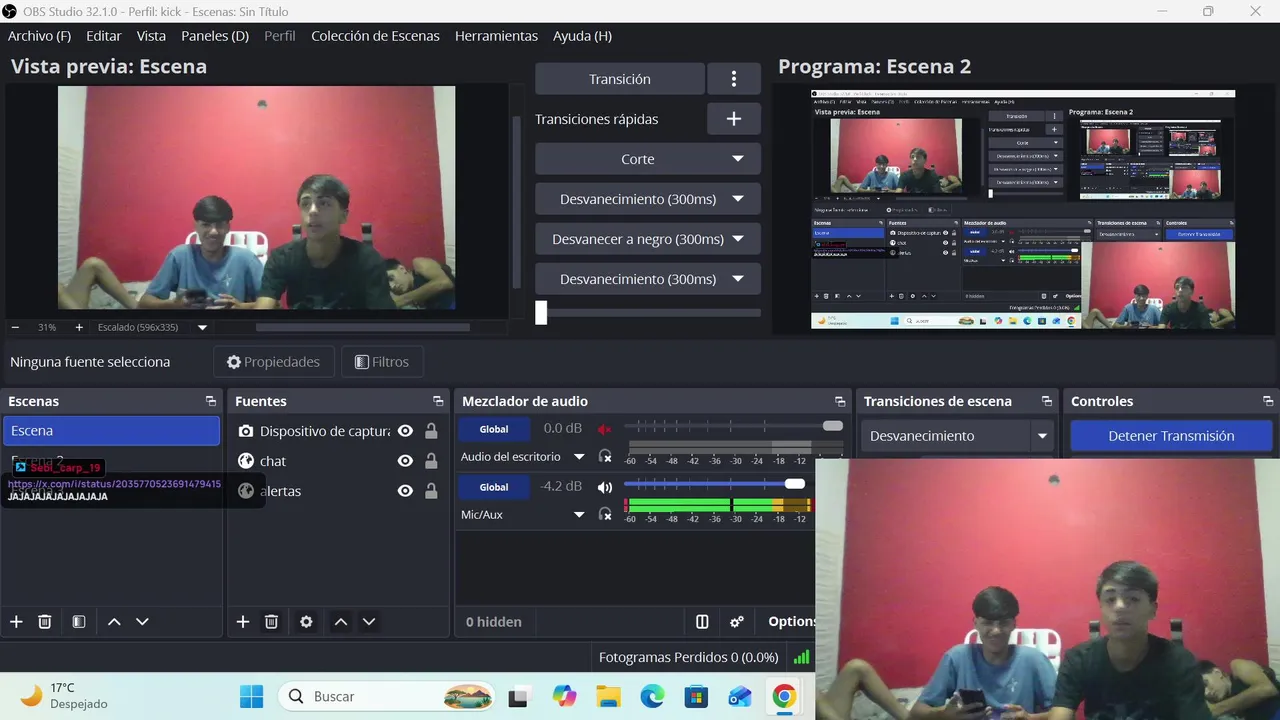Remove selected source with Fuentes trash icon
This screenshot has height=720, width=1280.
pyautogui.click(x=271, y=622)
